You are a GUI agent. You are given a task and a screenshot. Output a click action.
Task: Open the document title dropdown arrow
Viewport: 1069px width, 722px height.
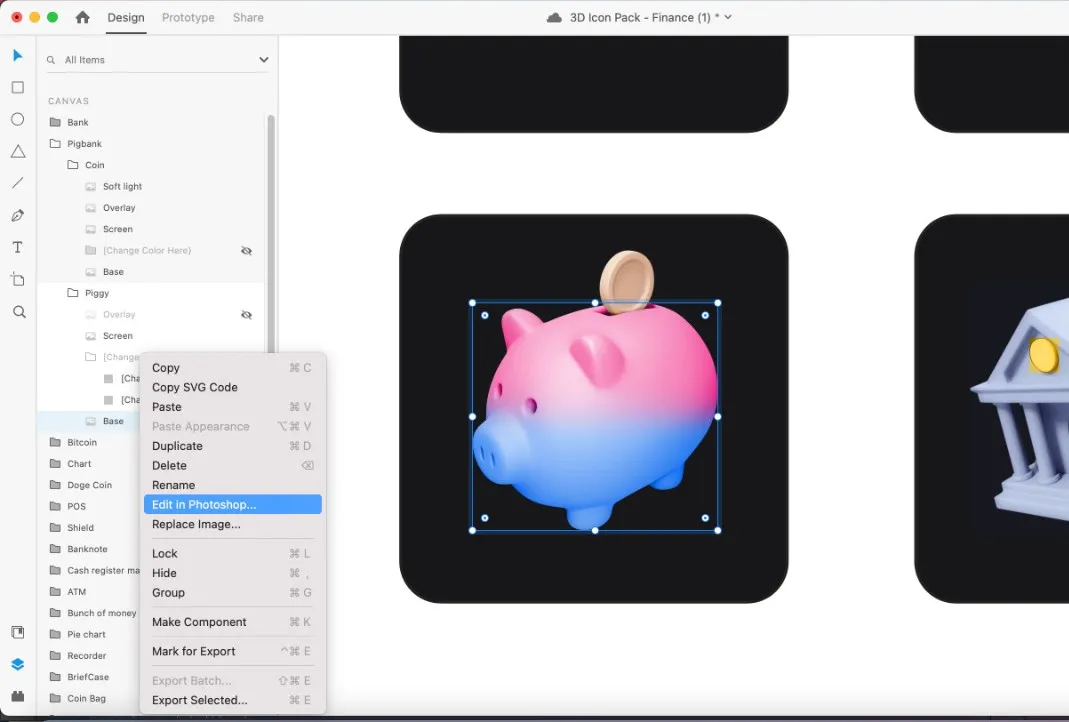coord(728,17)
